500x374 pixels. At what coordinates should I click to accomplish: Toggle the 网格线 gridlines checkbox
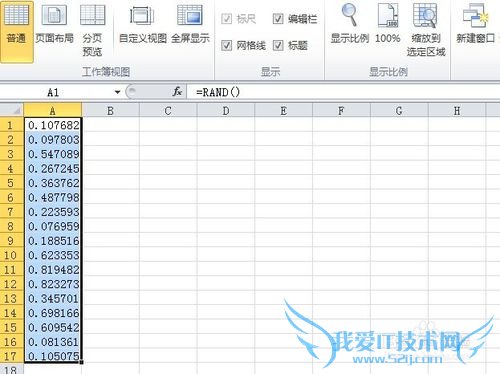coord(227,45)
